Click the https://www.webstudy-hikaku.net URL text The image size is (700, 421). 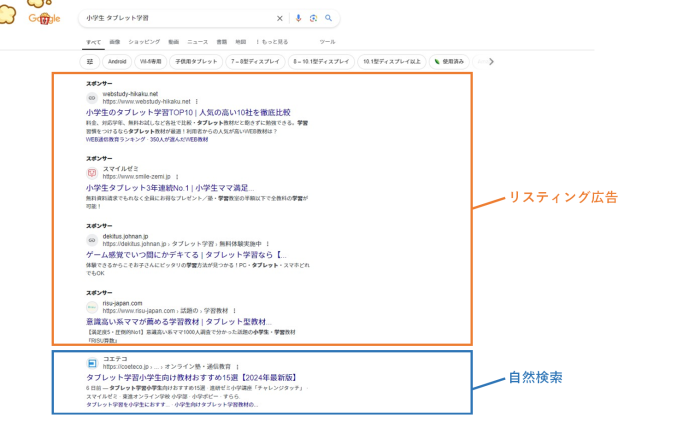tap(146, 102)
